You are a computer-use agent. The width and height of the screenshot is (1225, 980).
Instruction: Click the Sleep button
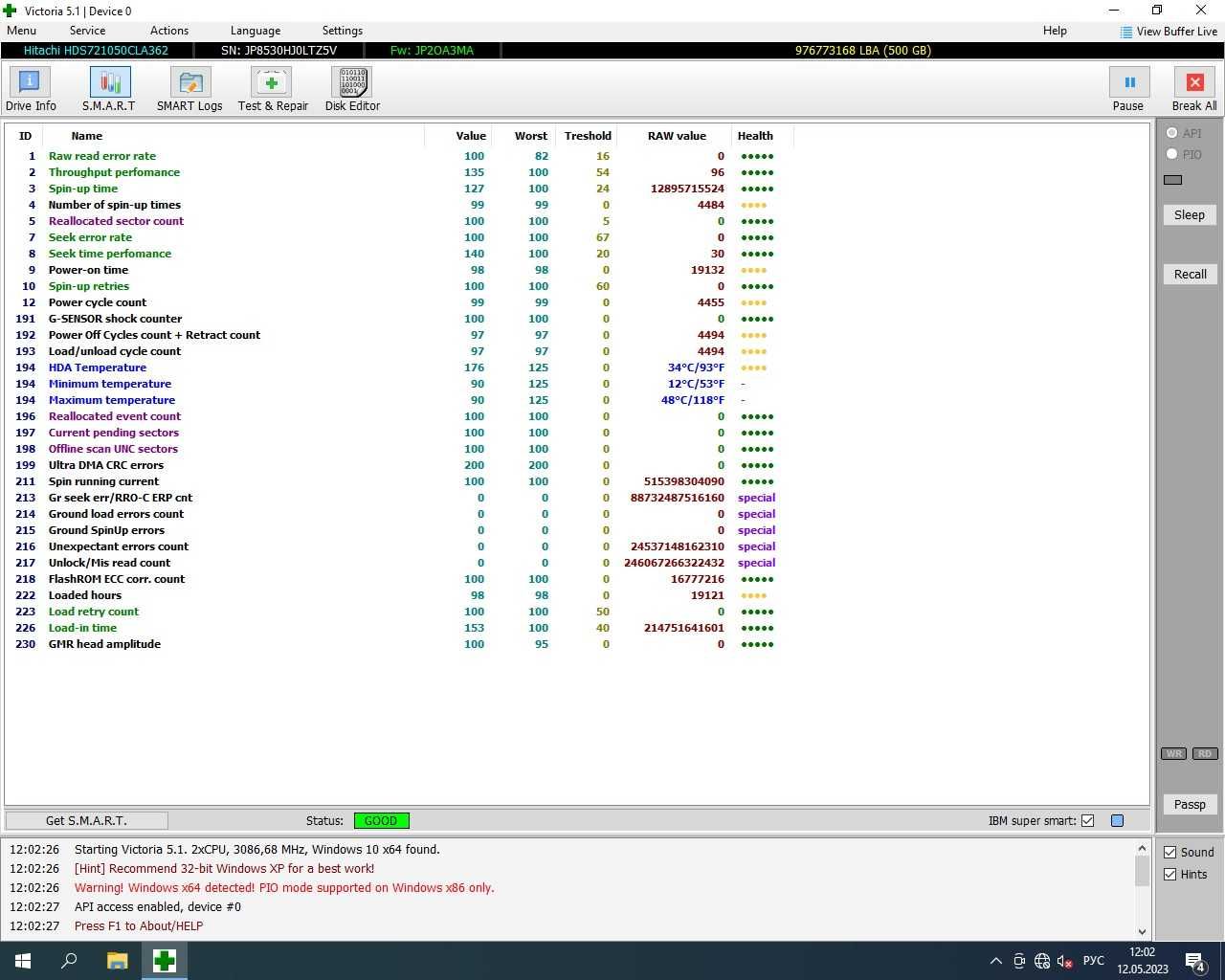point(1190,214)
